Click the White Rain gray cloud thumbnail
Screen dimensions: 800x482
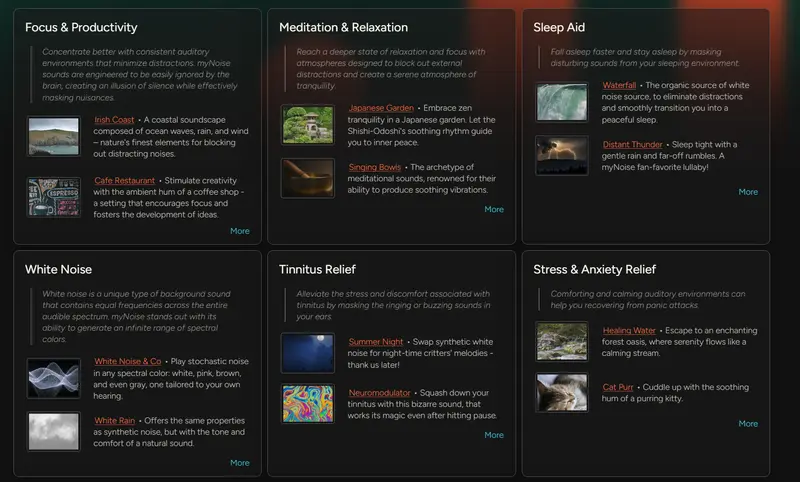tap(54, 432)
